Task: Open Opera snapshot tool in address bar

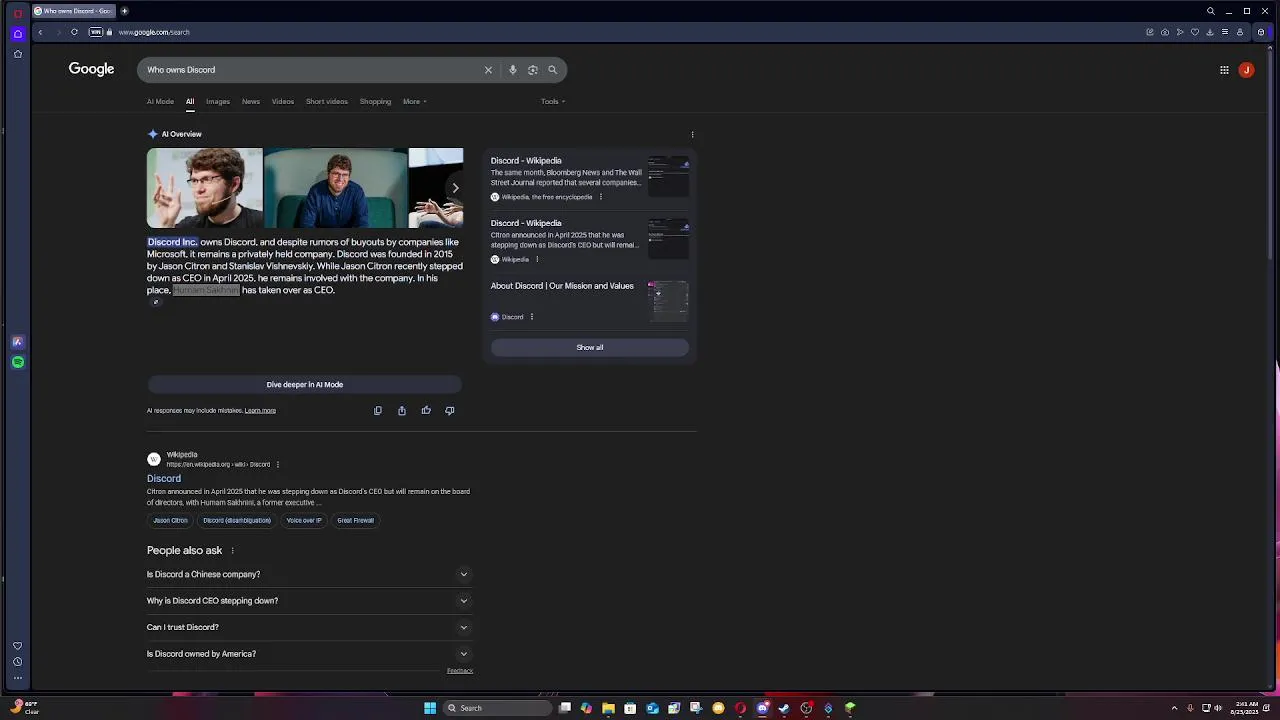Action: click(x=1165, y=32)
